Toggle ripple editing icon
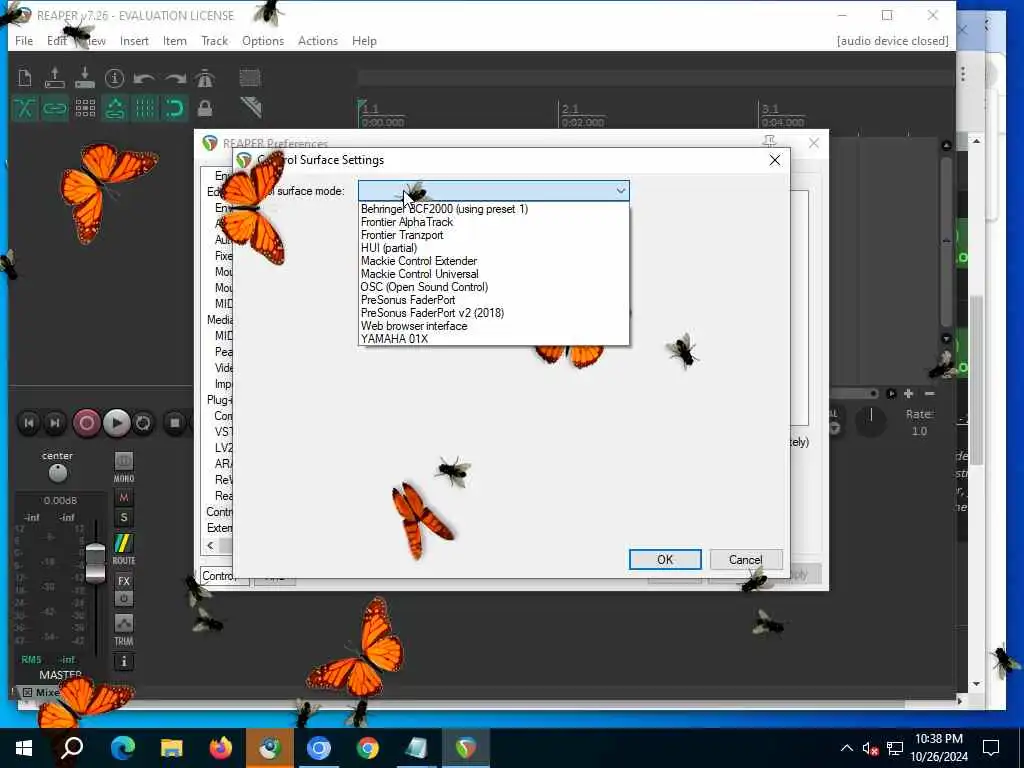1024x768 pixels. pyautogui.click(x=85, y=108)
